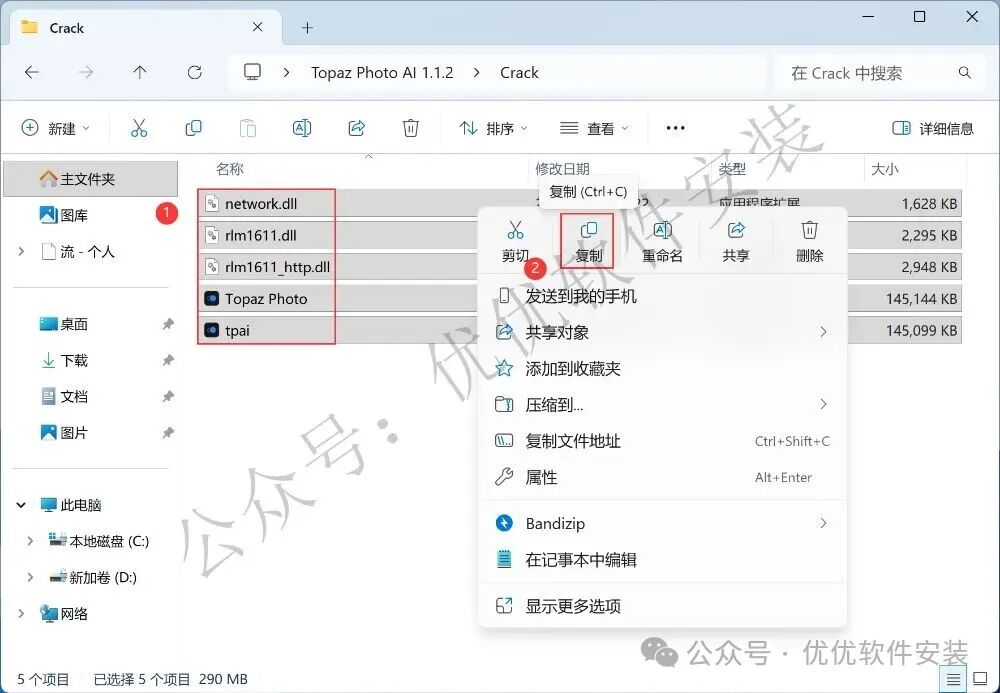Unpin 图片 from quick access
The image size is (1000, 693).
[x=168, y=433]
